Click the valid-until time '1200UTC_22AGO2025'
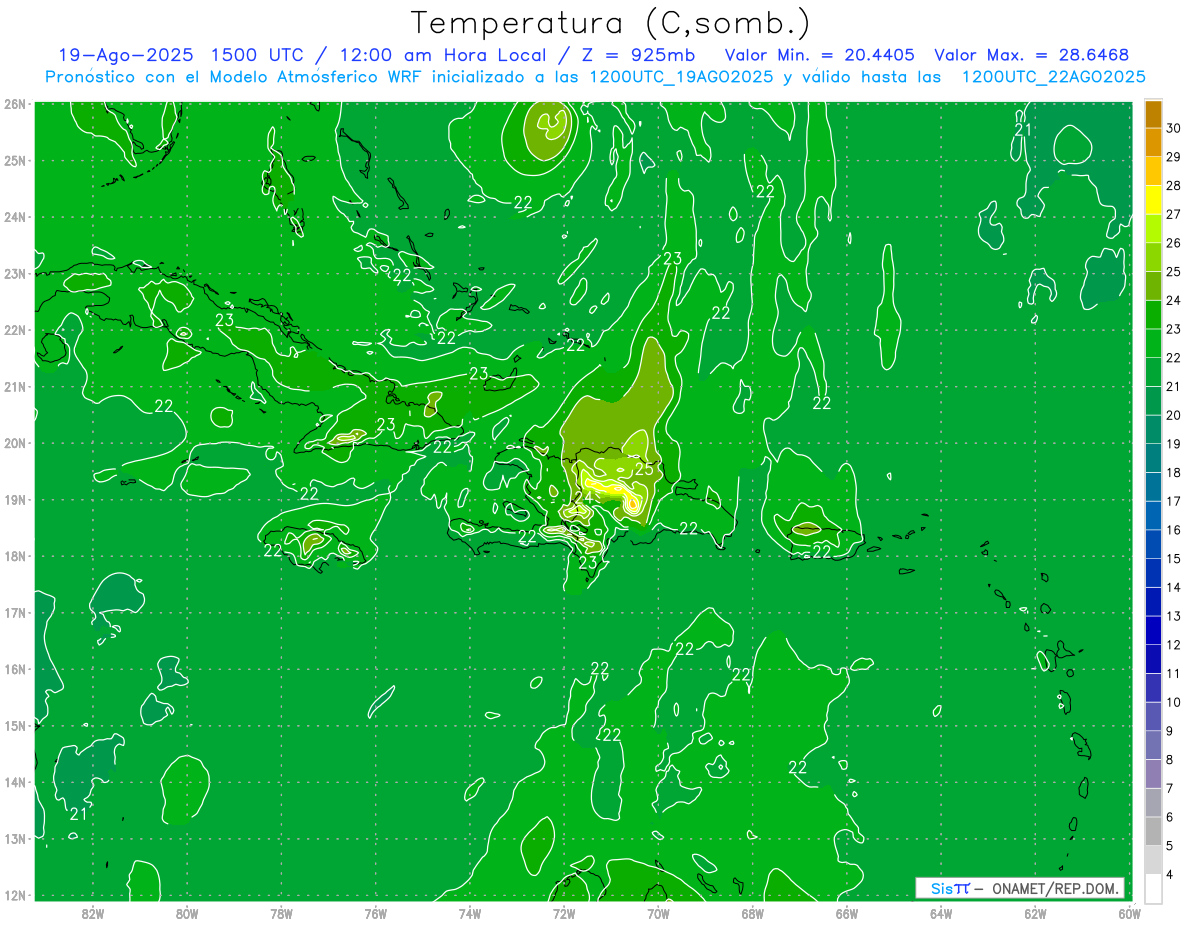 click(1053, 77)
